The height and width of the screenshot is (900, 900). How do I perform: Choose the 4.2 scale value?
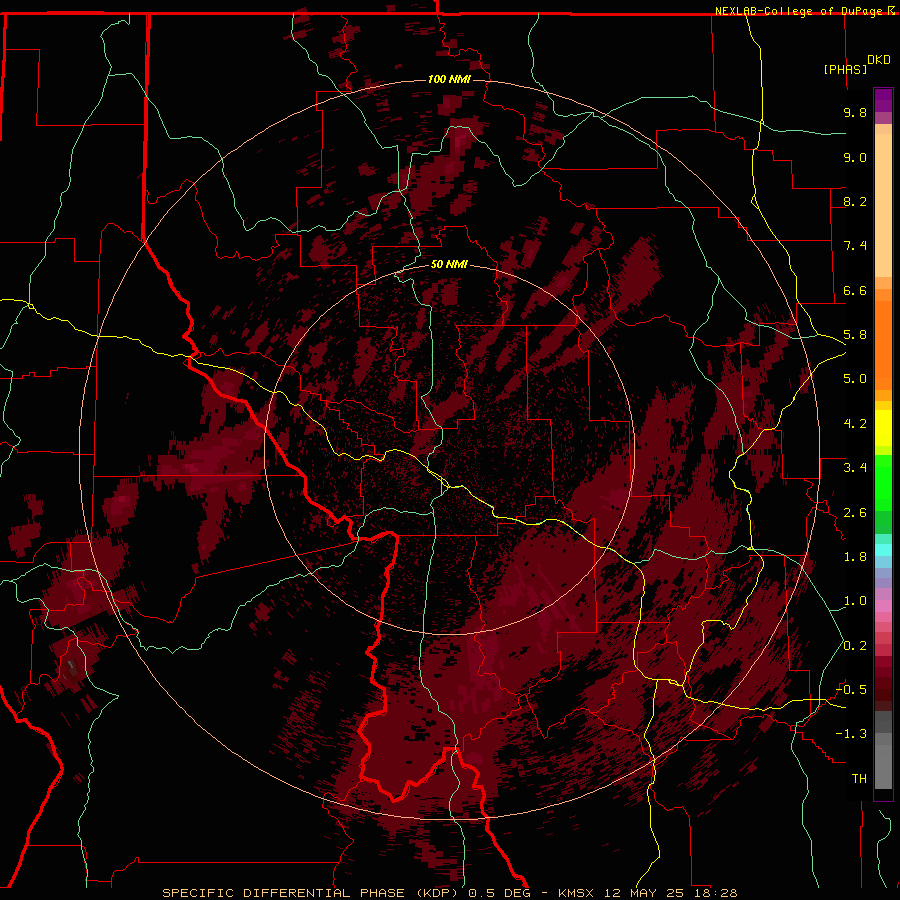tap(855, 424)
